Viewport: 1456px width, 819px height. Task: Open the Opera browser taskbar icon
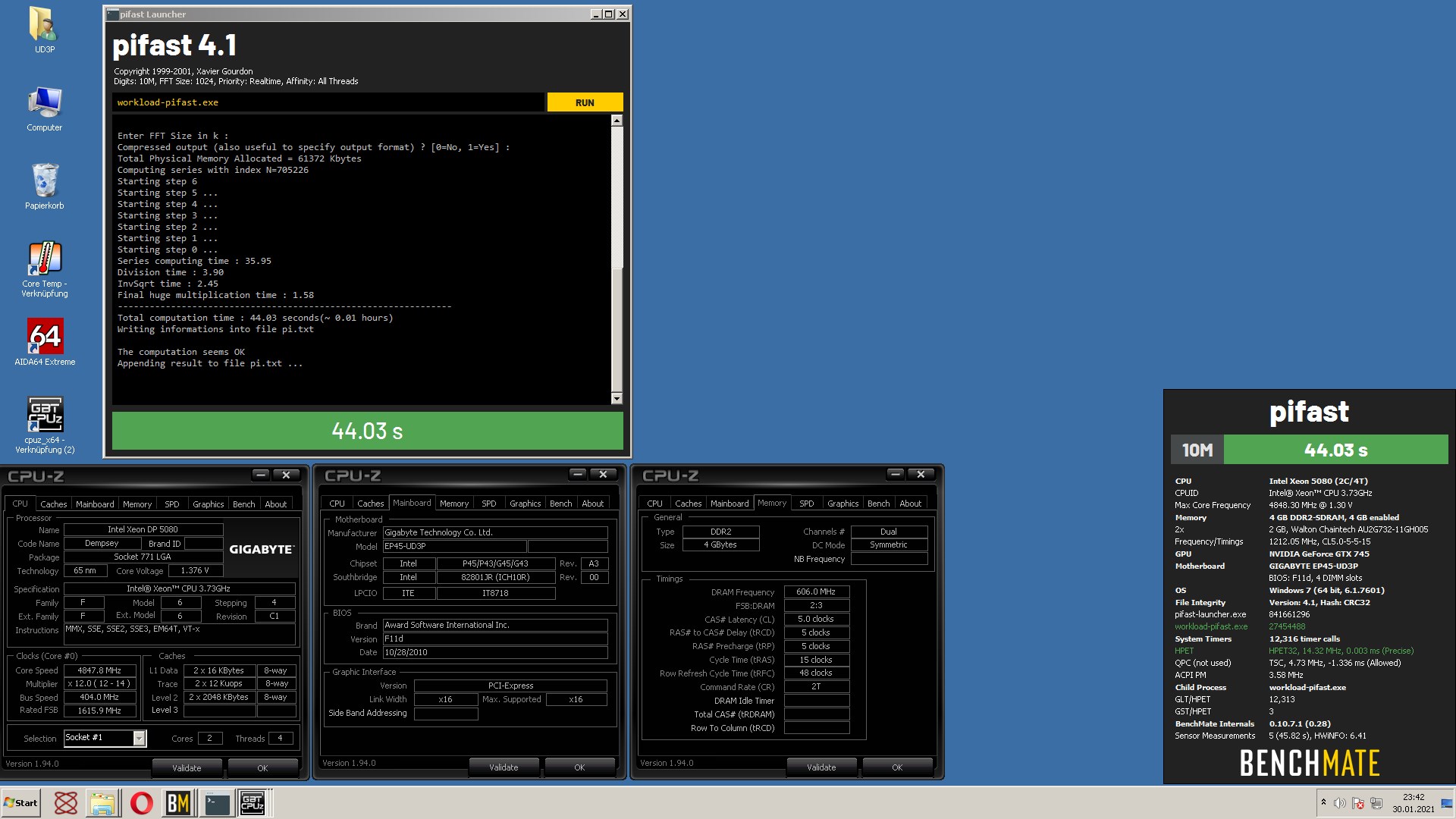point(141,803)
